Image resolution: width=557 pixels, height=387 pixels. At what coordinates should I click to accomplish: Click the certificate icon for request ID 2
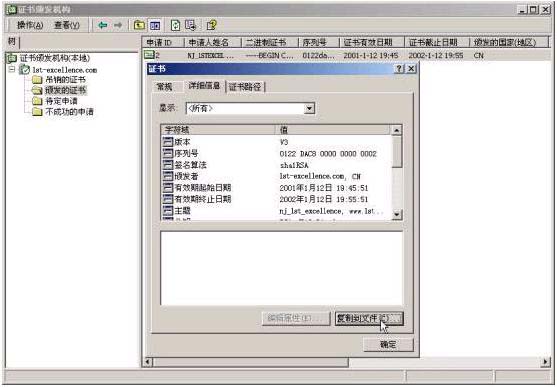(x=149, y=55)
